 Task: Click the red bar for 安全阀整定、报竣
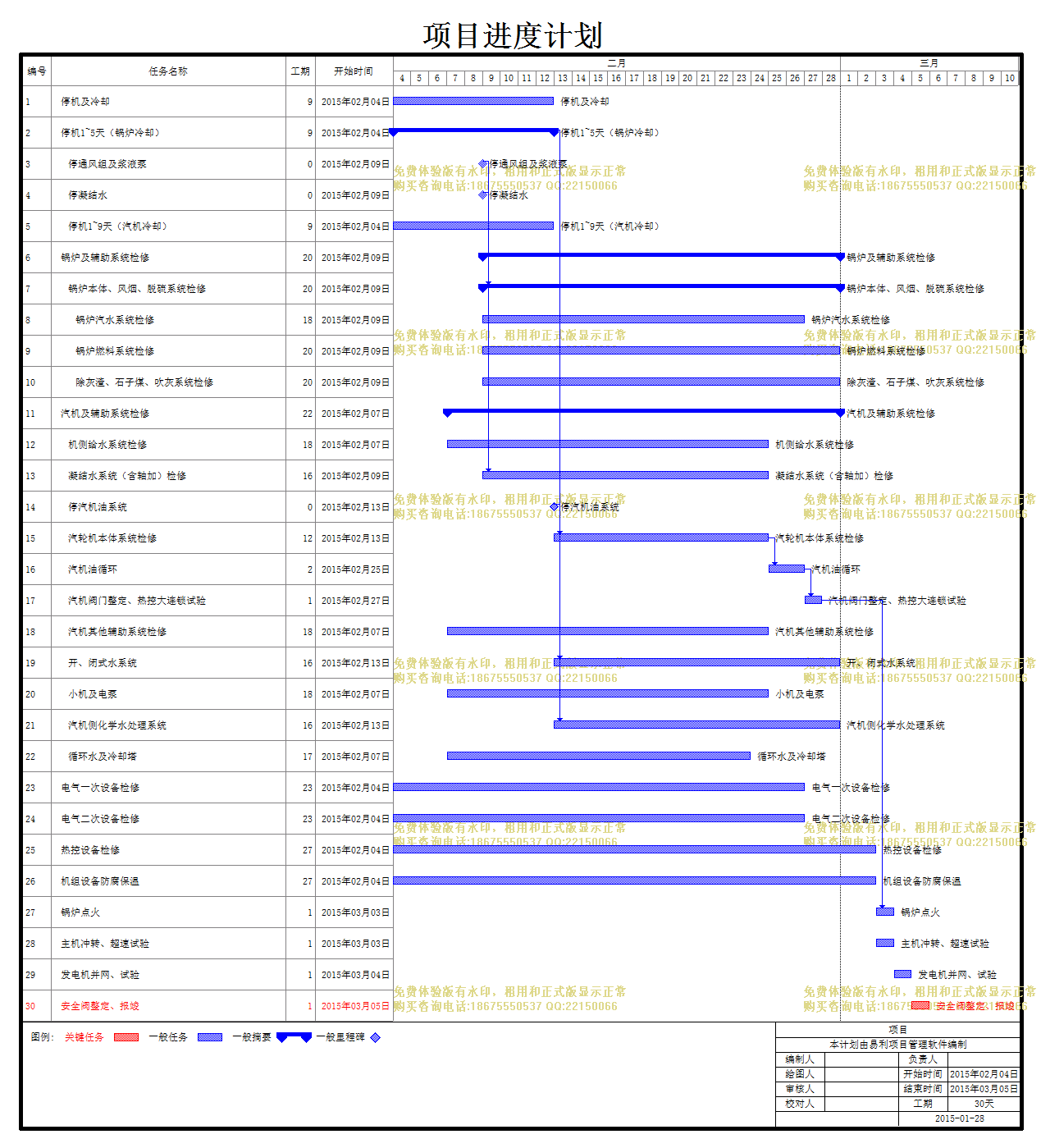(x=920, y=1005)
